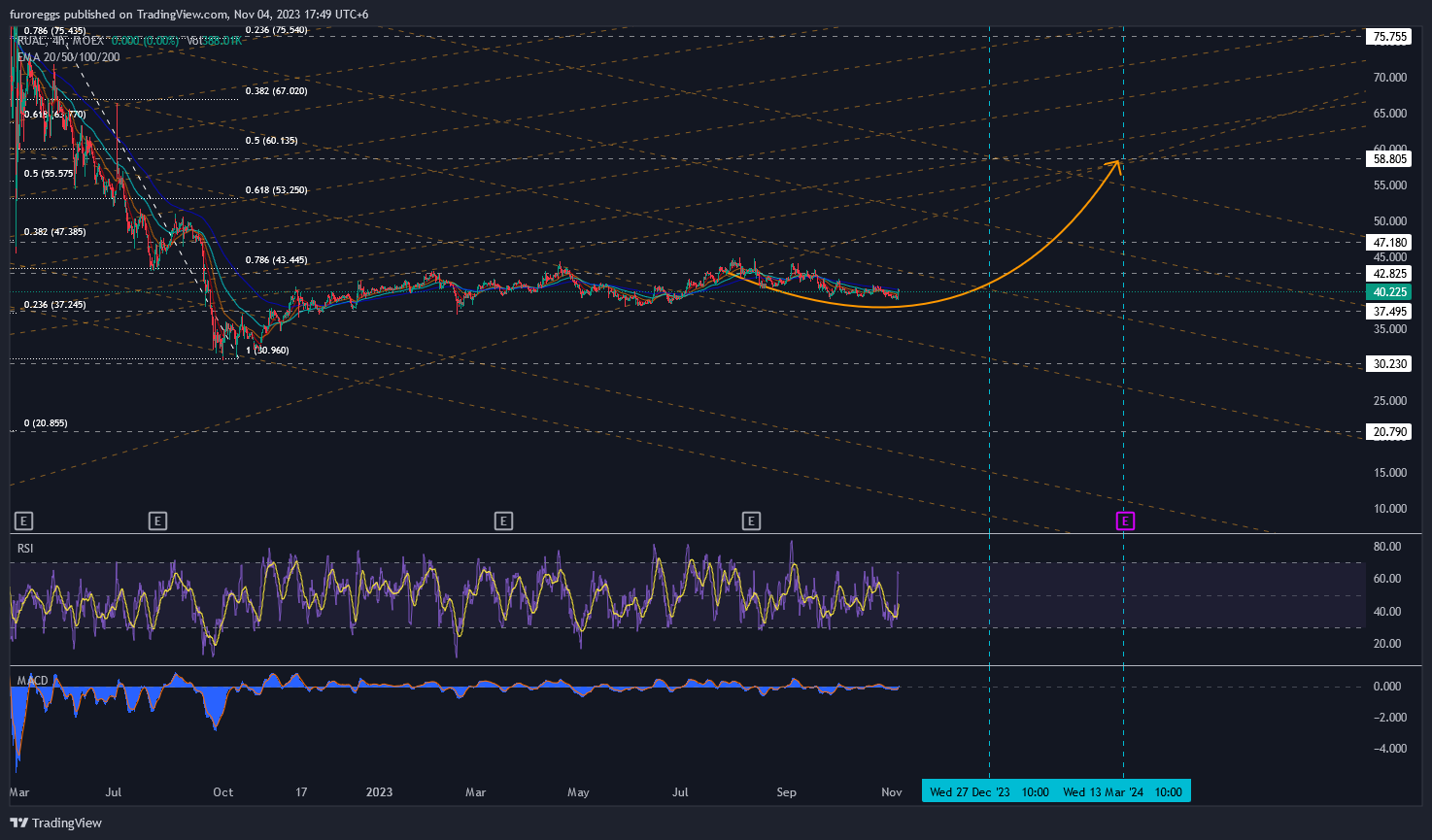Screen dimensions: 1432x840
Task: Click the 80.00 tick on RSI scale
Action: click(1388, 547)
